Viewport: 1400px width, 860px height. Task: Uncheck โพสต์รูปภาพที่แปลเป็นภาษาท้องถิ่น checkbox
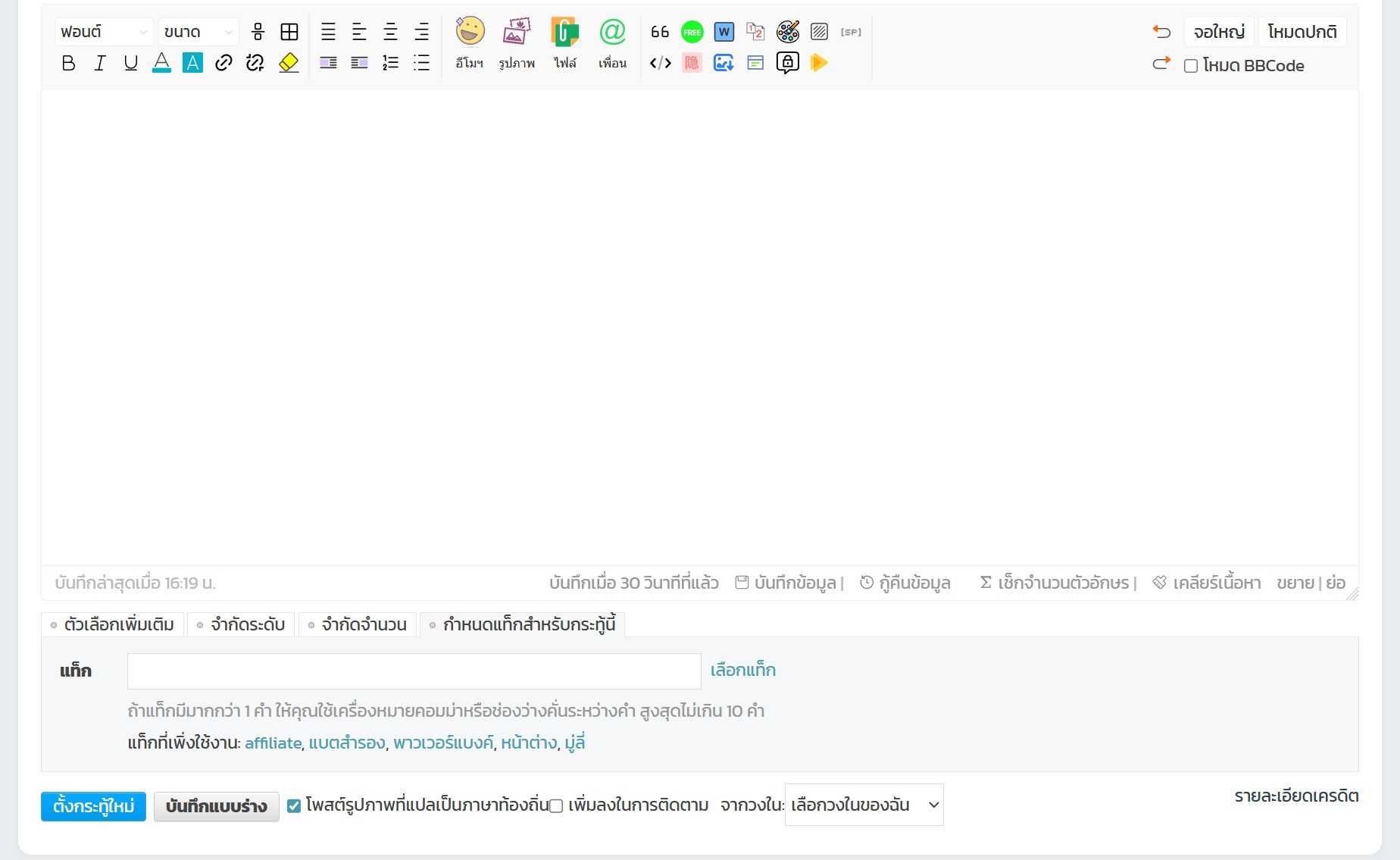pyautogui.click(x=294, y=805)
